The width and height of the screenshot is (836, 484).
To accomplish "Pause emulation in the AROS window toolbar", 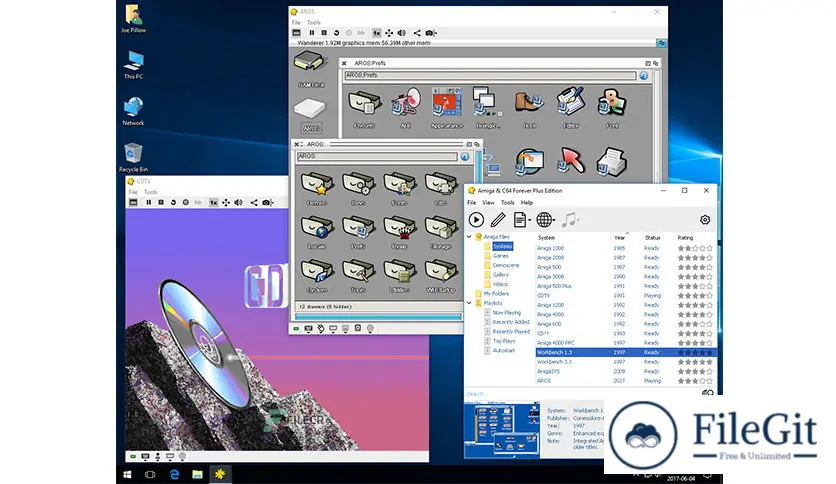I will 312,33.
